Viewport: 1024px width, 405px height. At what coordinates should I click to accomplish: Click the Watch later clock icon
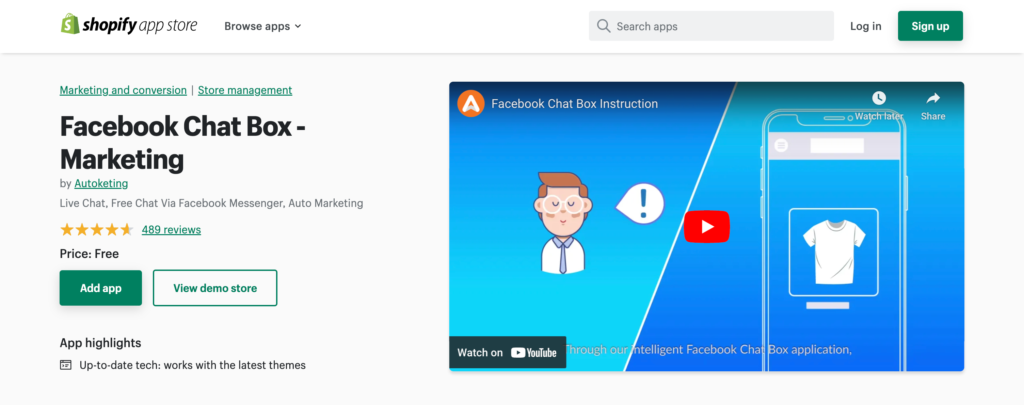[x=879, y=98]
